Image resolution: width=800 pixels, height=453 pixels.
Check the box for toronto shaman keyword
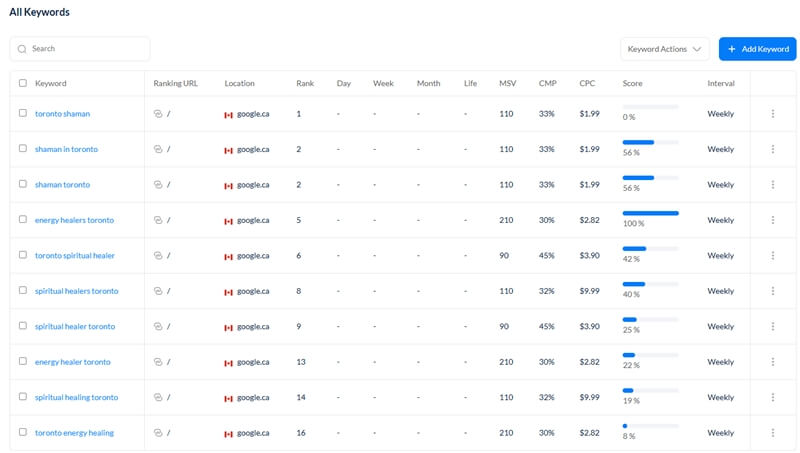[23, 114]
